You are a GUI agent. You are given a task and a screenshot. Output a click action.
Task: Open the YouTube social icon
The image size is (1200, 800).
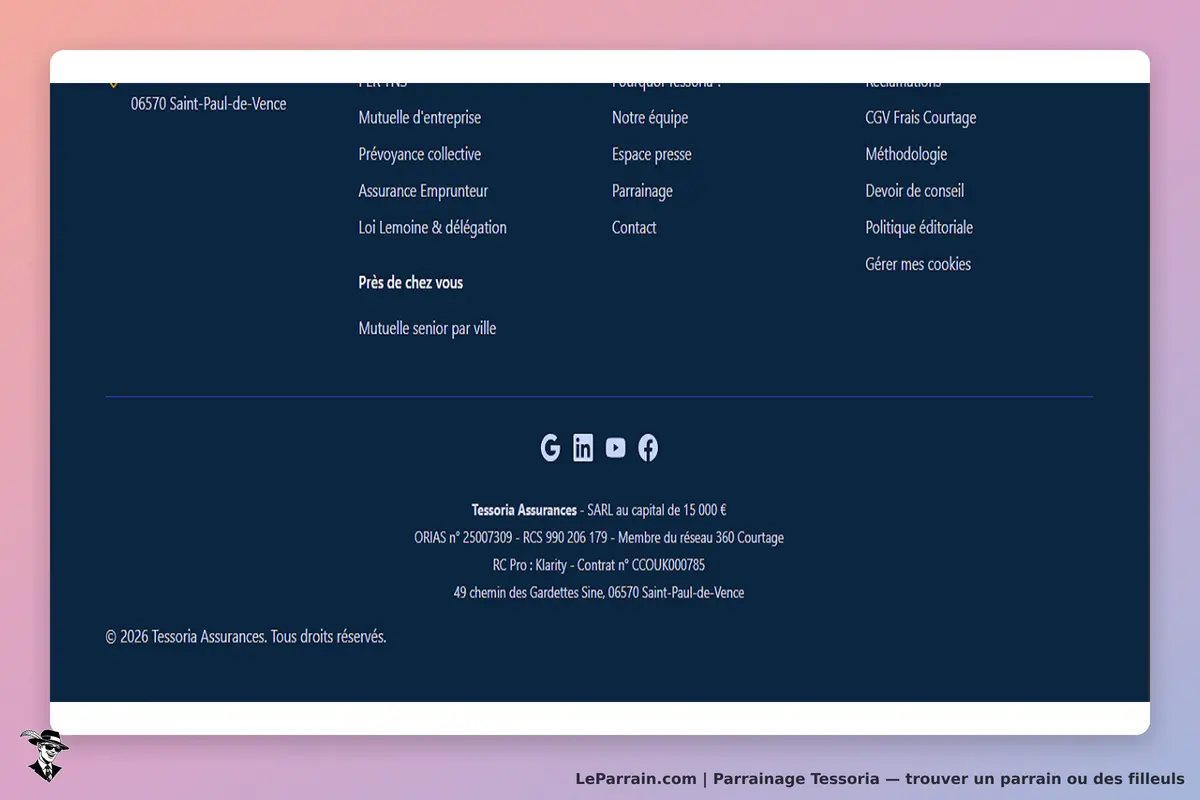616,448
